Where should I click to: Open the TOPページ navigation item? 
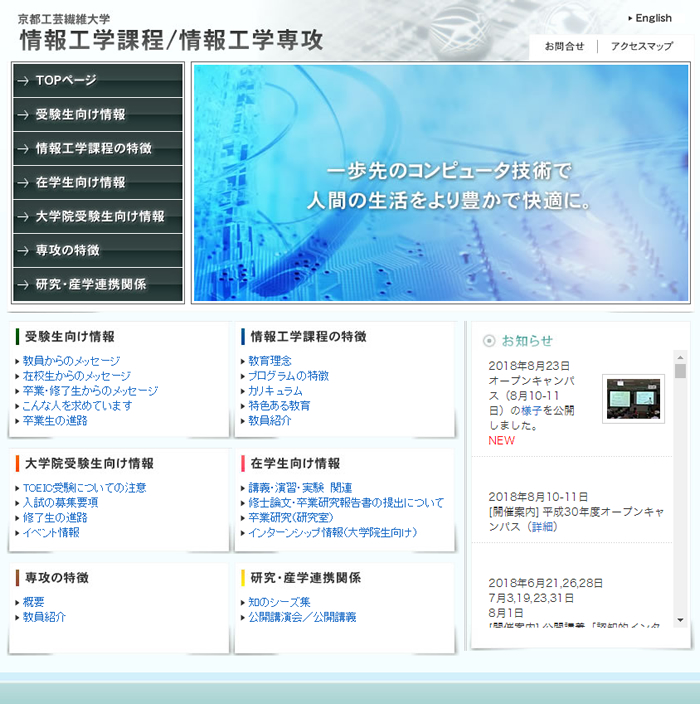tap(98, 81)
